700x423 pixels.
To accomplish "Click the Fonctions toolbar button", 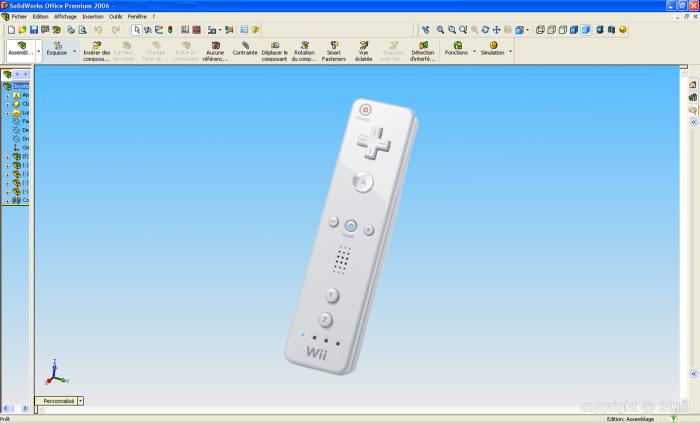I will [456, 49].
